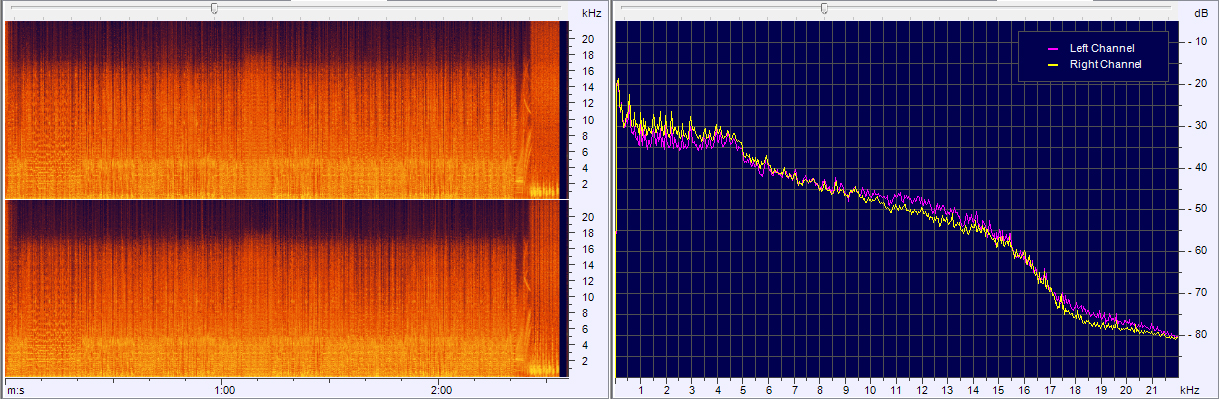Click the yellow Right Channel line sample in legend
The image size is (1220, 399).
pyautogui.click(x=1053, y=64)
